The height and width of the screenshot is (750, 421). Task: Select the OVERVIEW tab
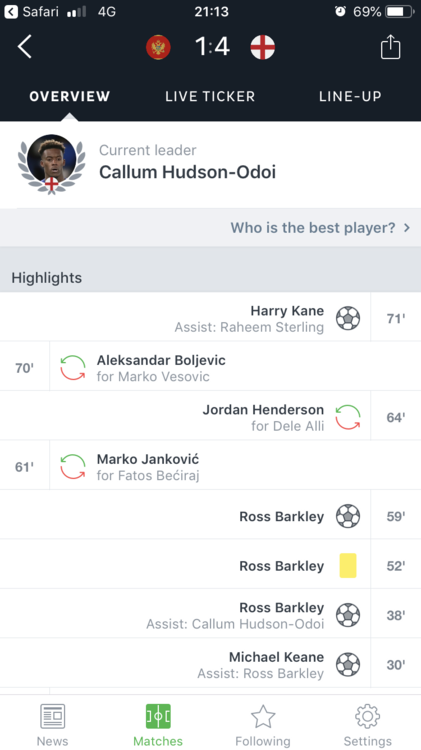click(x=70, y=96)
